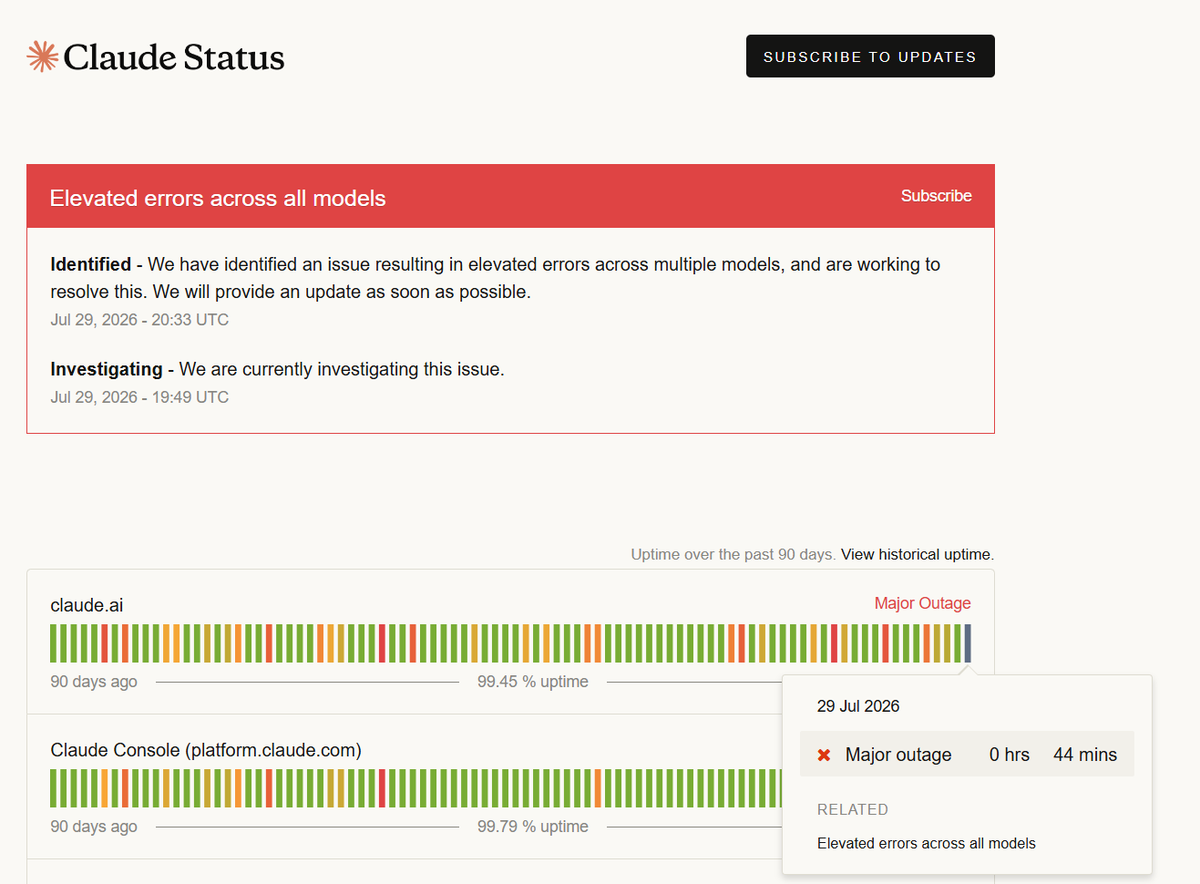Click the 29 Jul 2026 tooltip date
Screen dimensions: 1200x884
pyautogui.click(x=858, y=706)
